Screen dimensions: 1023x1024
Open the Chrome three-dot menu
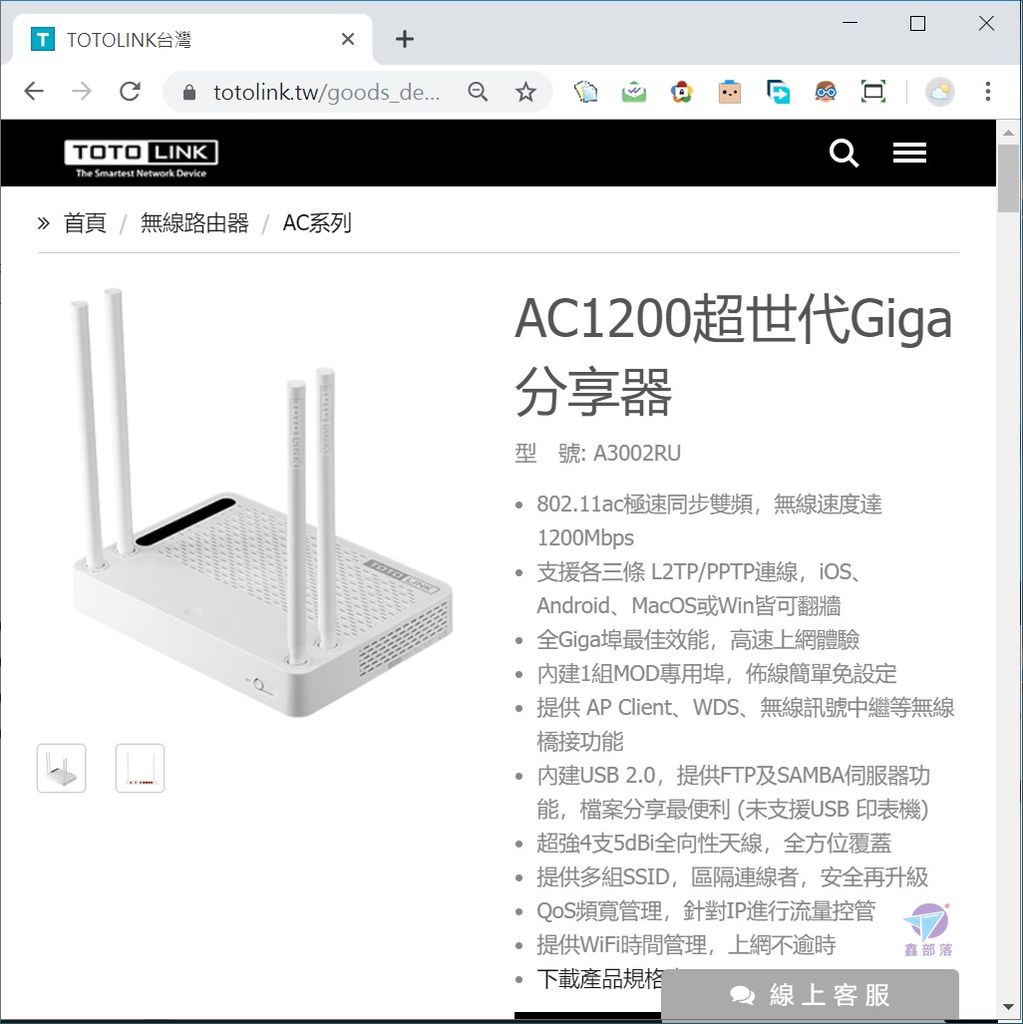click(988, 91)
